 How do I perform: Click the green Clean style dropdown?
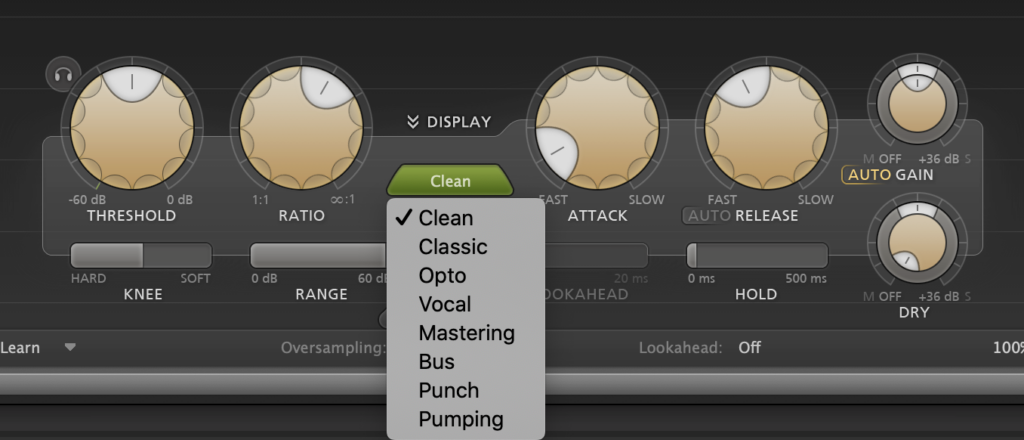pos(451,181)
